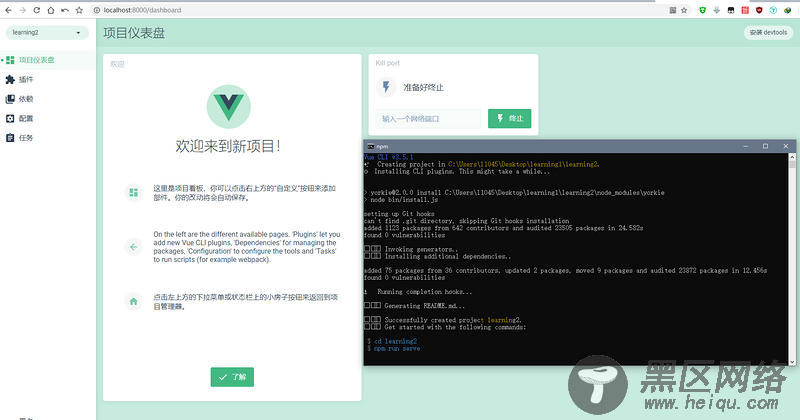The height and width of the screenshot is (420, 800).
Task: Click the 欢迎来到新项目! heading
Action: click(x=228, y=146)
